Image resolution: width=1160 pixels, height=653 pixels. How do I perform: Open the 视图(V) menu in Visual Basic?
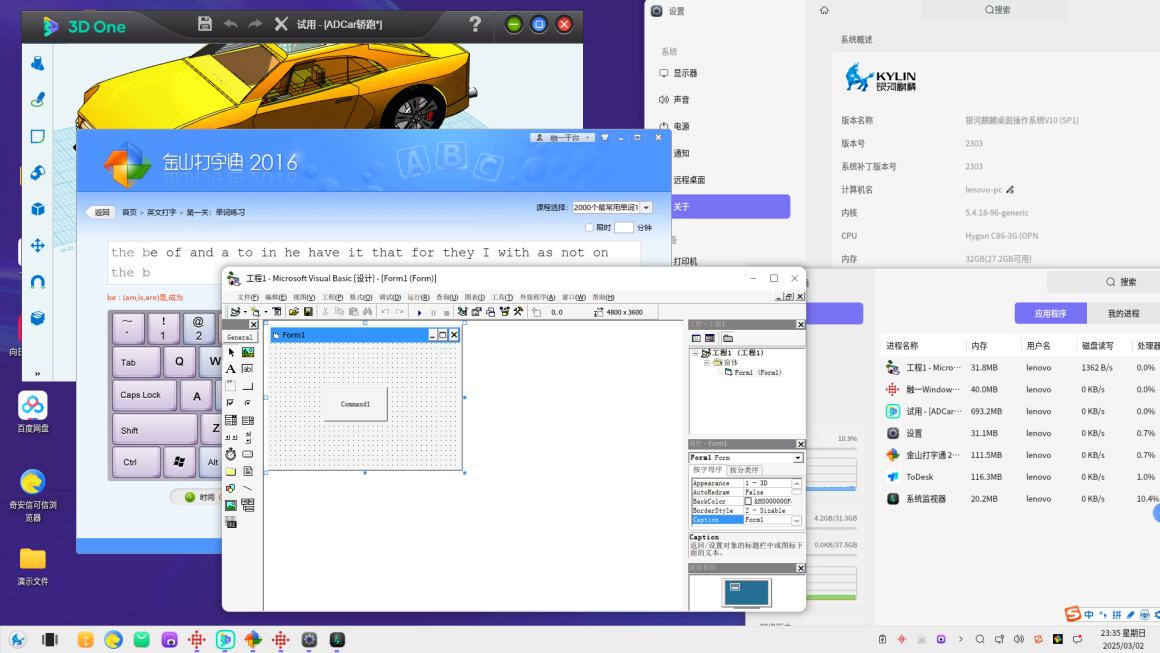(x=304, y=297)
